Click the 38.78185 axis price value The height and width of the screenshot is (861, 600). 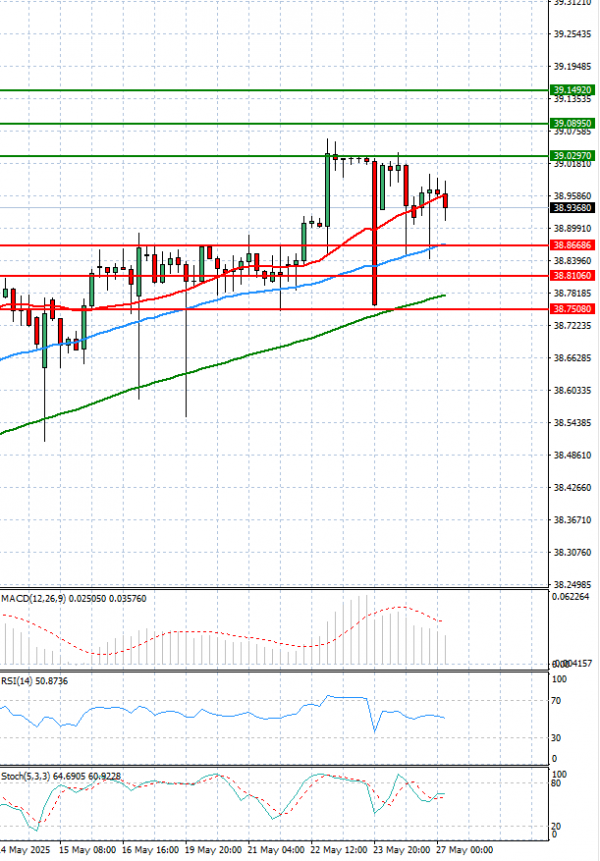(572, 293)
